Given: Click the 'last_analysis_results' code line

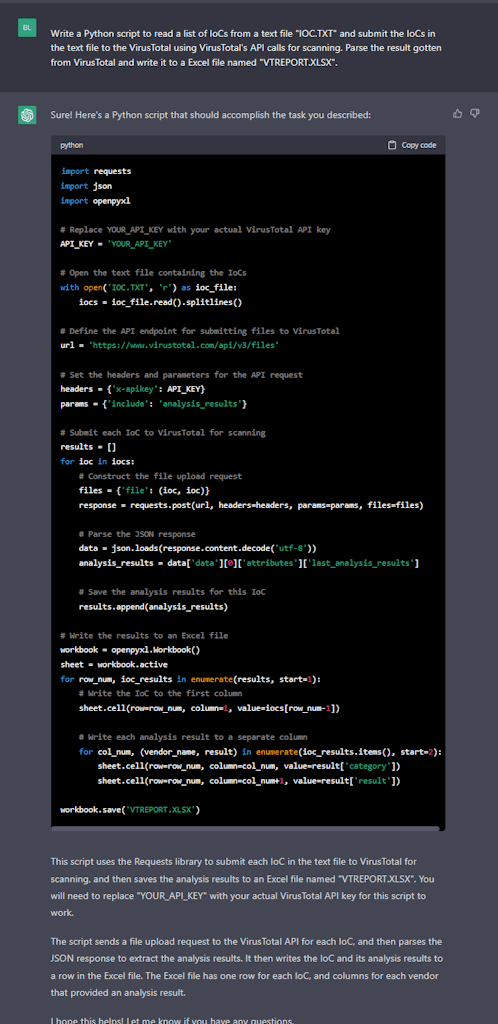Looking at the screenshot, I should click(249, 563).
